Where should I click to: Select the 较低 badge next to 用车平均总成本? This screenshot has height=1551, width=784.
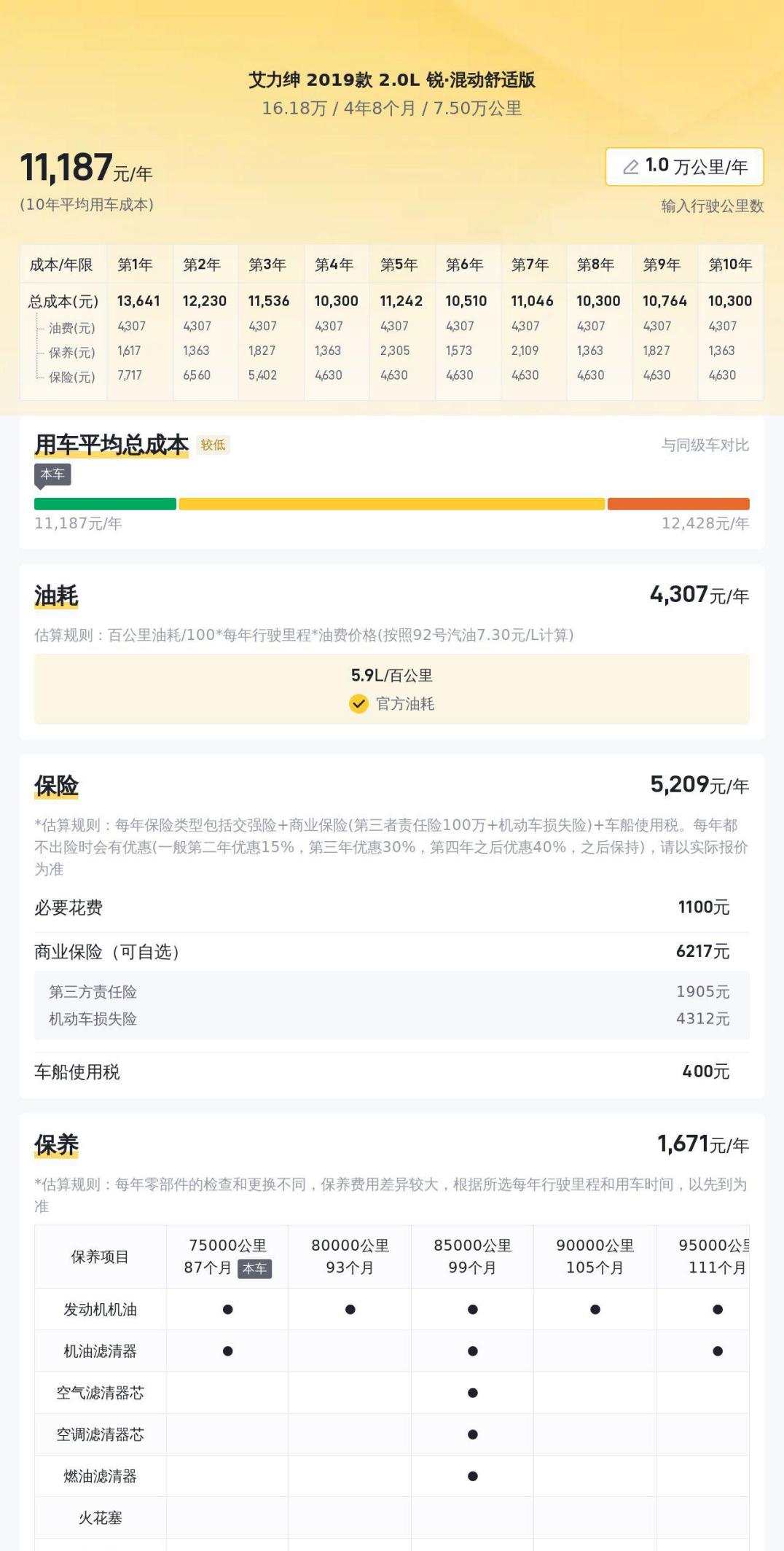pos(213,445)
